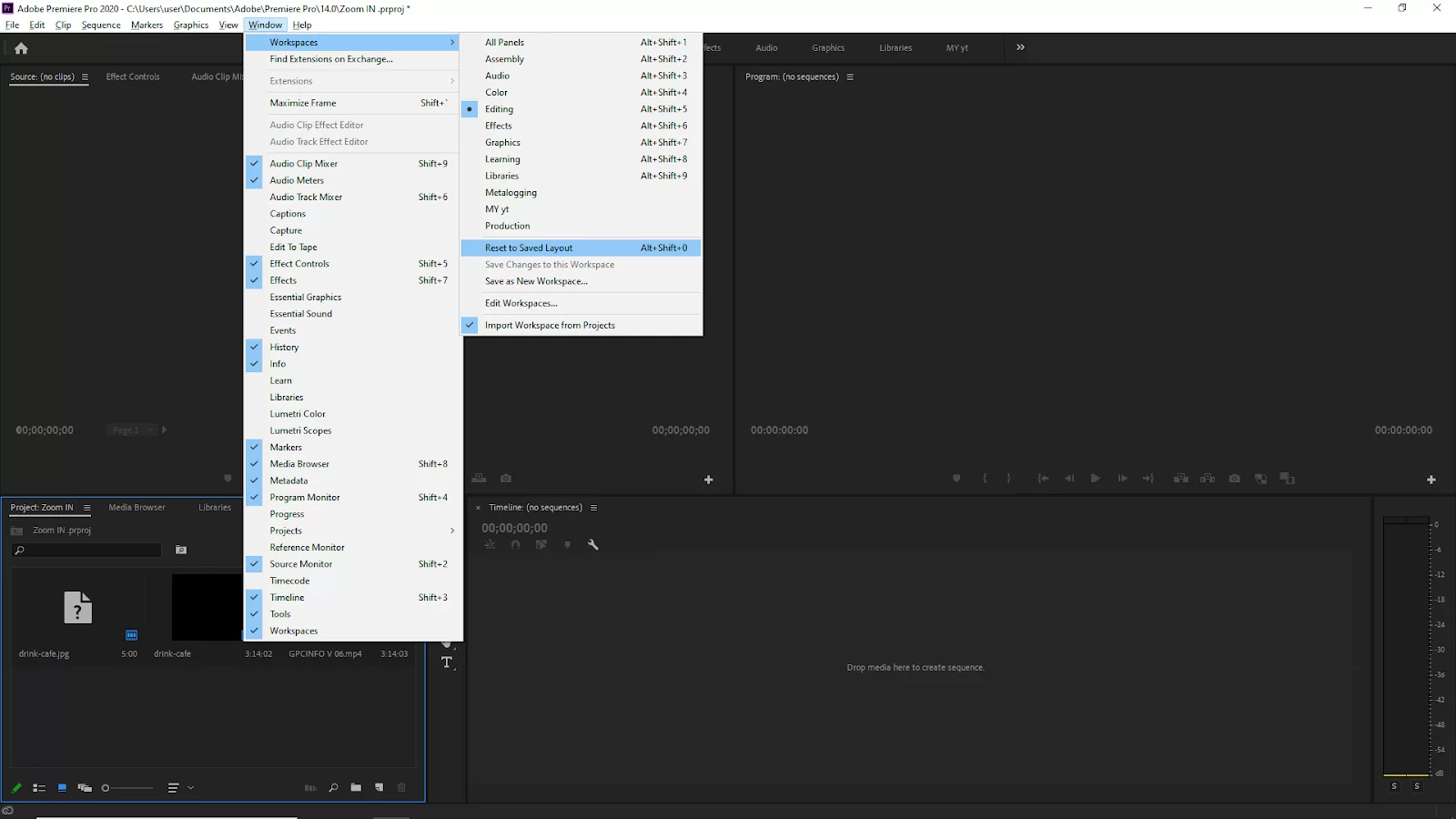This screenshot has height=819, width=1456.
Task: Open Timeline display settings wrench
Action: click(593, 545)
